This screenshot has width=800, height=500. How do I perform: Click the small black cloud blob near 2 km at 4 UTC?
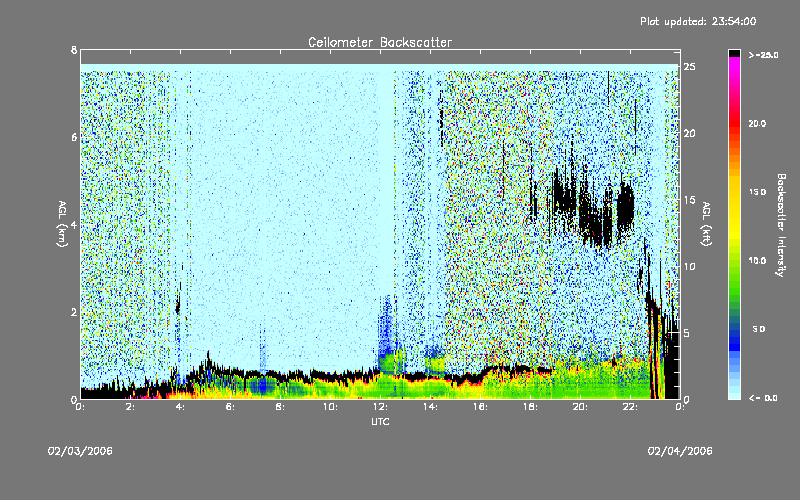point(178,307)
